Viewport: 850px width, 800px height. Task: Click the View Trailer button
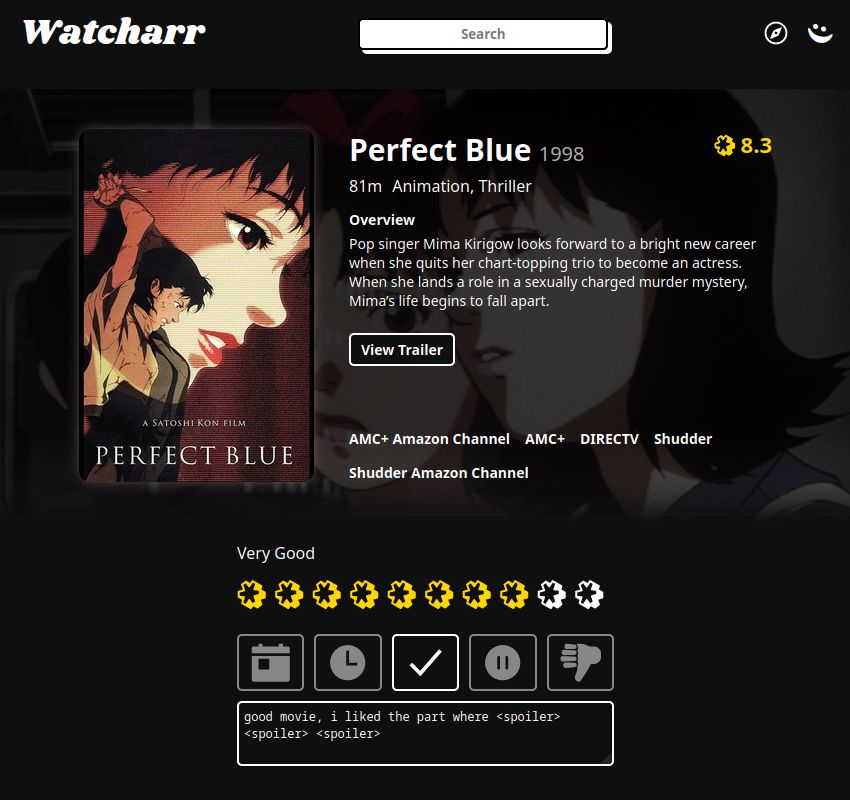click(x=402, y=350)
